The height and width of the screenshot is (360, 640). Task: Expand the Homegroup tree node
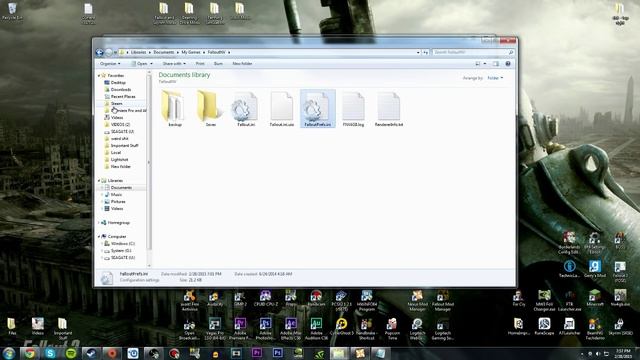point(99,223)
